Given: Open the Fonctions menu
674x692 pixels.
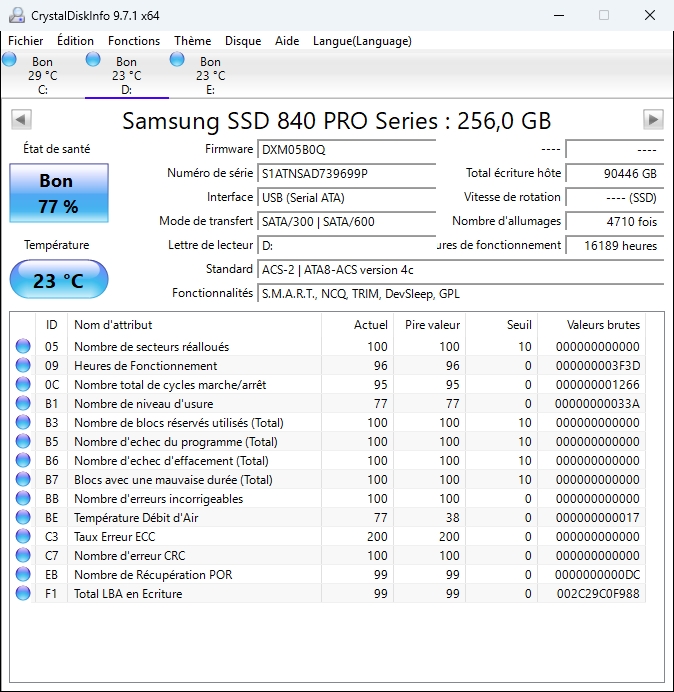Looking at the screenshot, I should pos(134,41).
